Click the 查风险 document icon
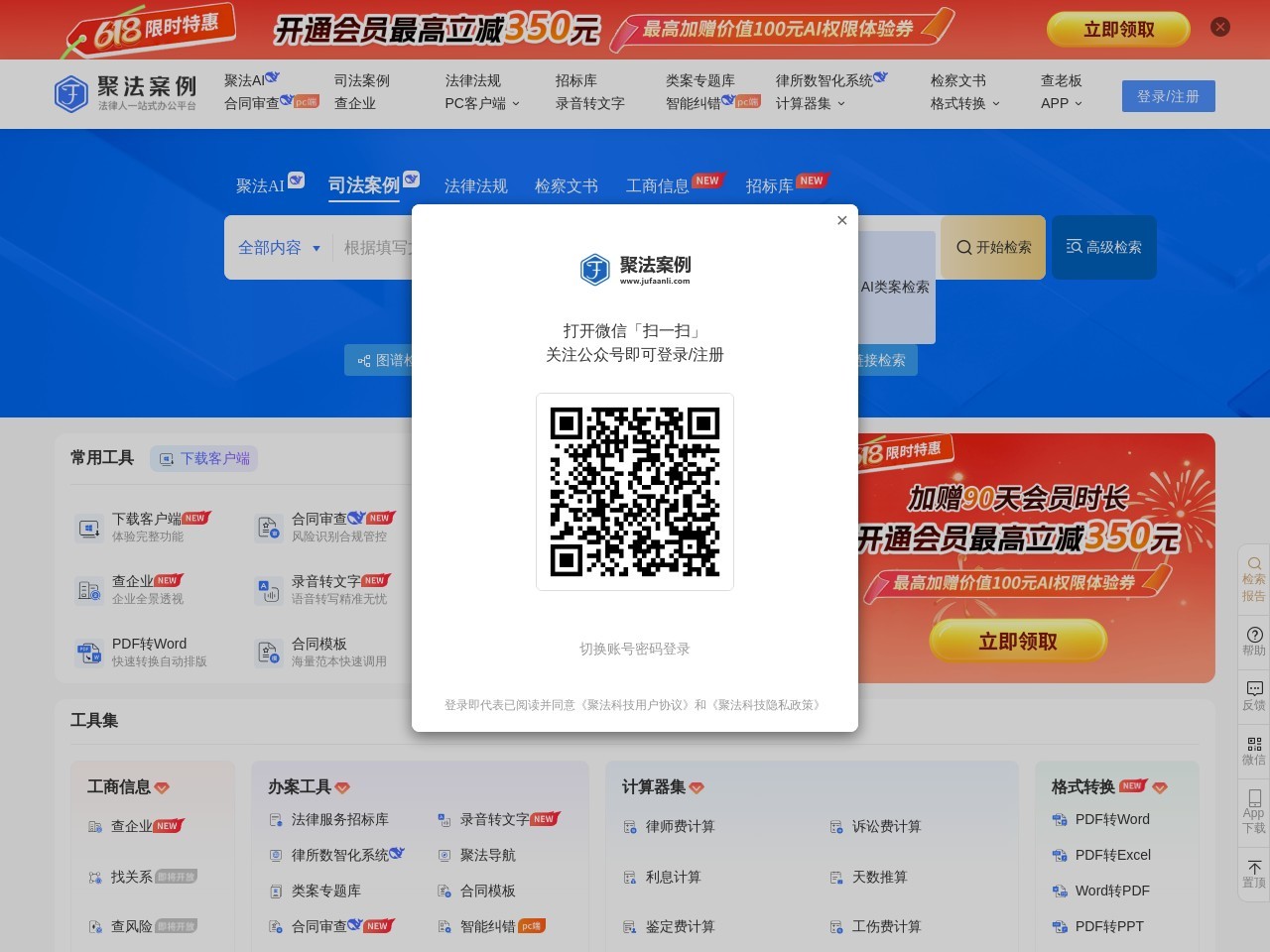Image resolution: width=1270 pixels, height=952 pixels. pyautogui.click(x=95, y=927)
